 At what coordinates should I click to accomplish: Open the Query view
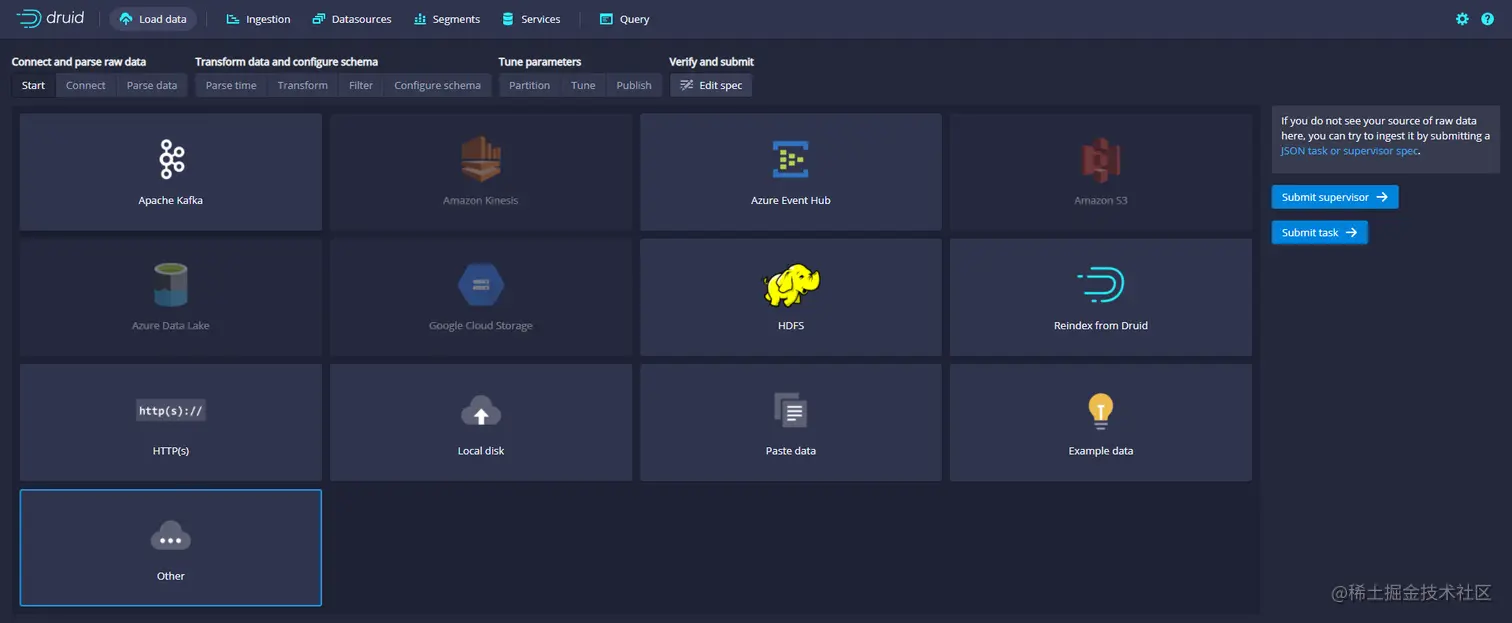coord(624,19)
